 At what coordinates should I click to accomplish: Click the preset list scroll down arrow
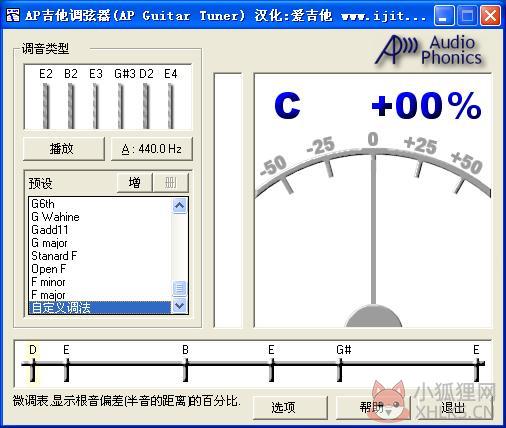tap(180, 305)
